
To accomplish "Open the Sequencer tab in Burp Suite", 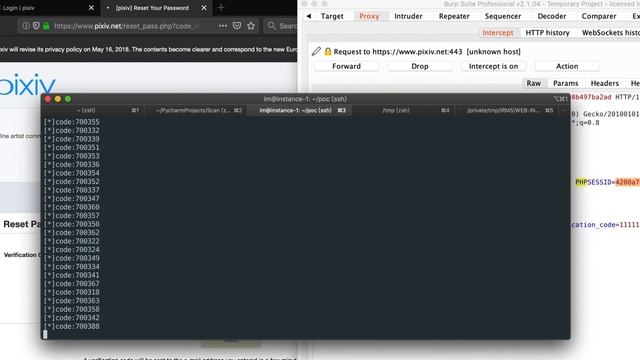I will tap(503, 16).
